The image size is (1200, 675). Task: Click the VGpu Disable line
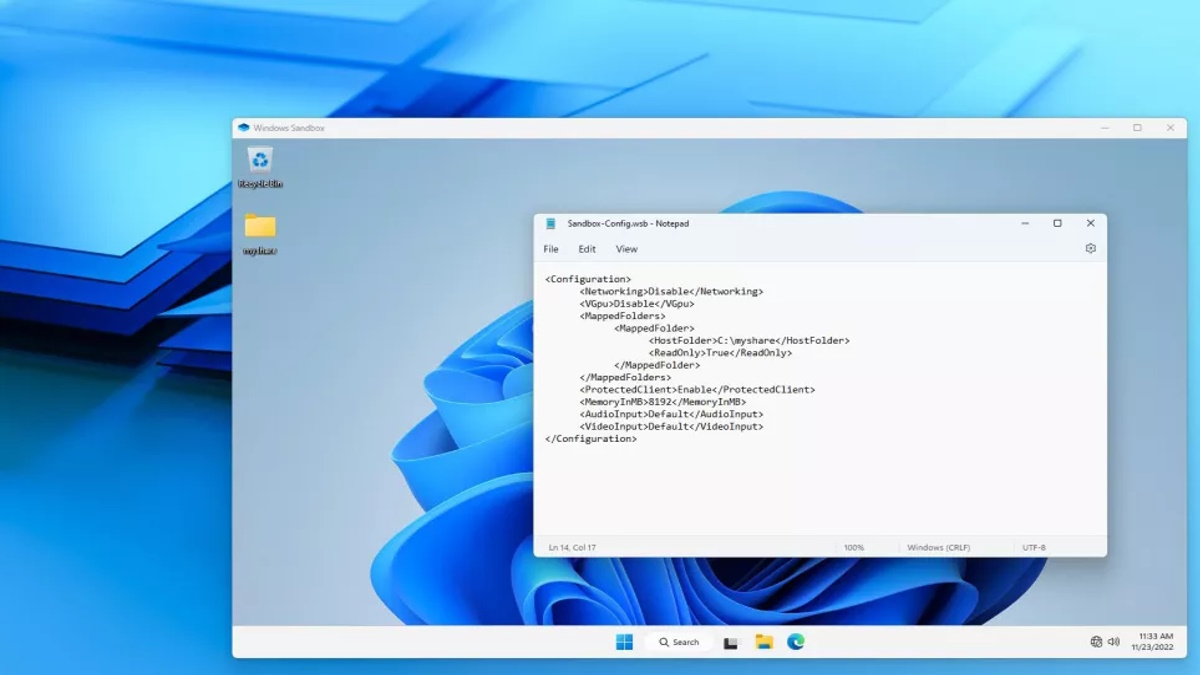636,304
